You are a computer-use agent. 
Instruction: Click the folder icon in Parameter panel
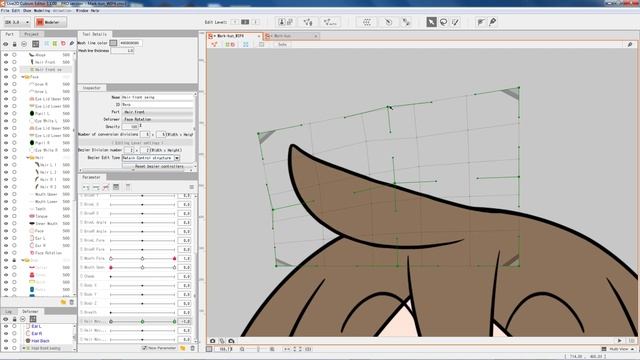tap(183, 348)
